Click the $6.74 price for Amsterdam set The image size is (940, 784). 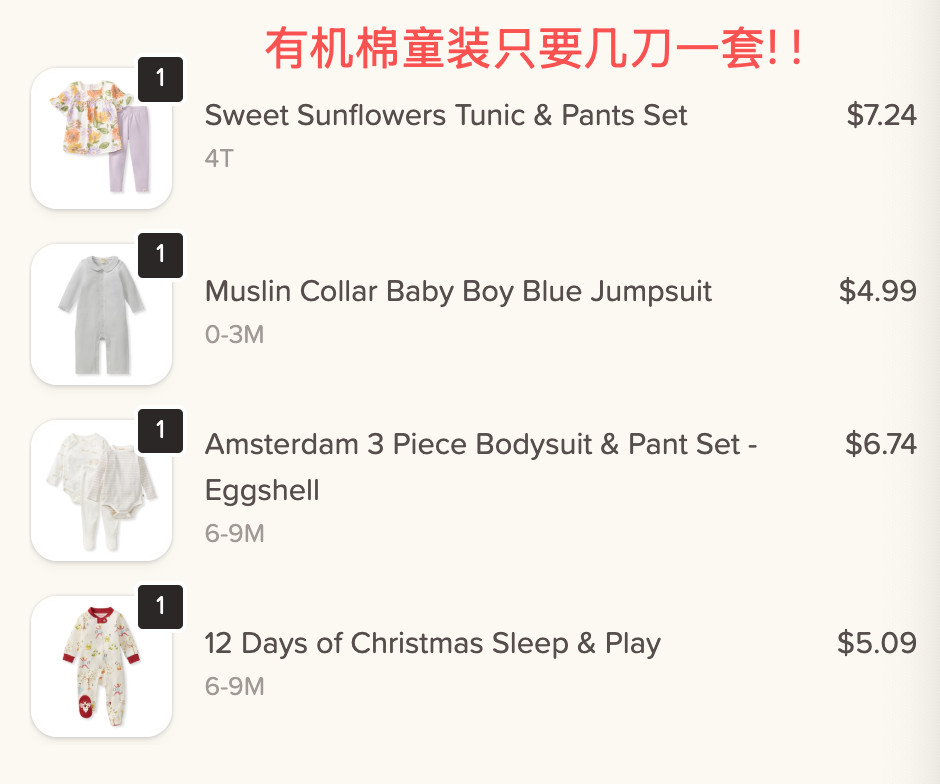880,444
